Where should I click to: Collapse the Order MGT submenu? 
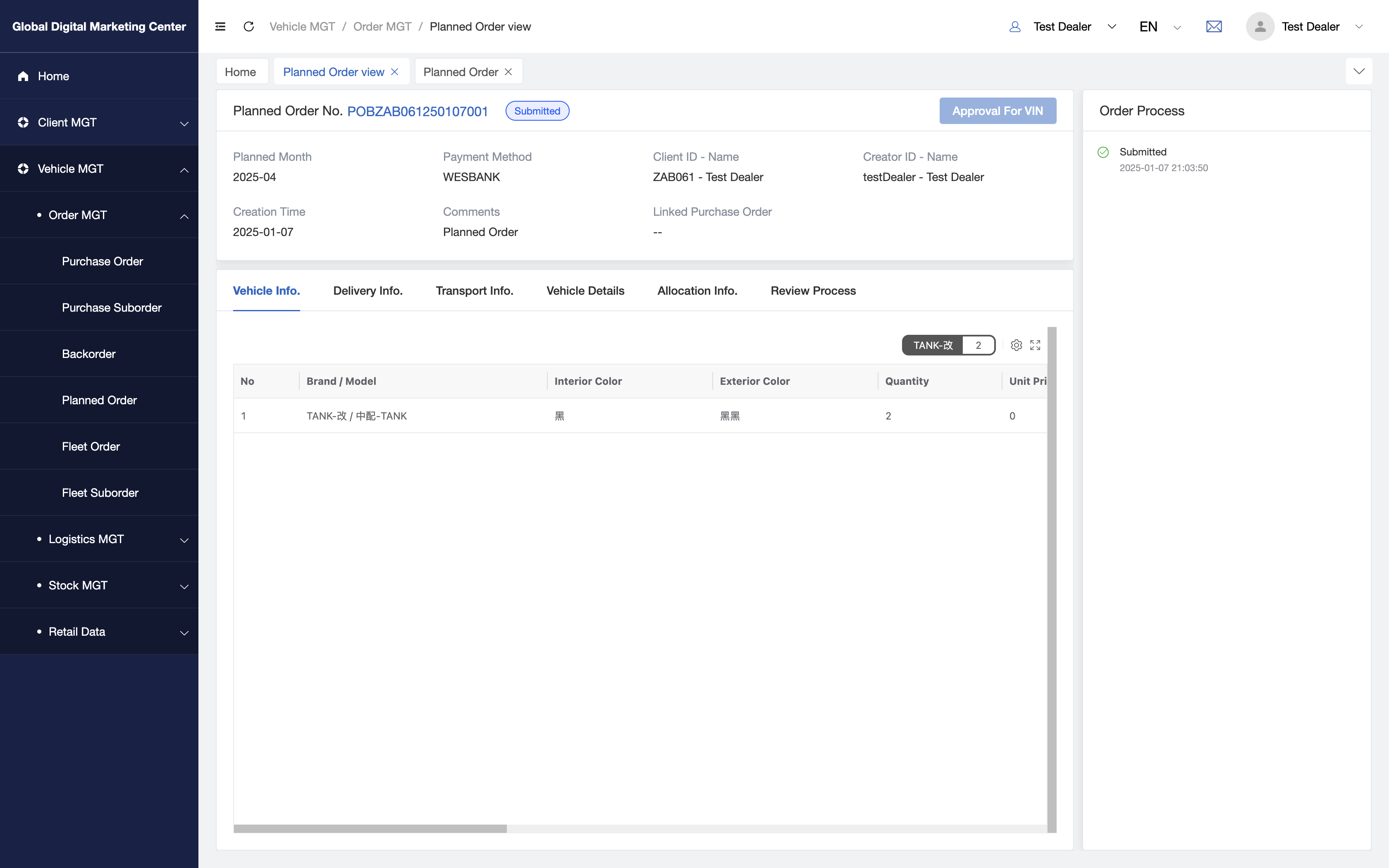point(184,217)
